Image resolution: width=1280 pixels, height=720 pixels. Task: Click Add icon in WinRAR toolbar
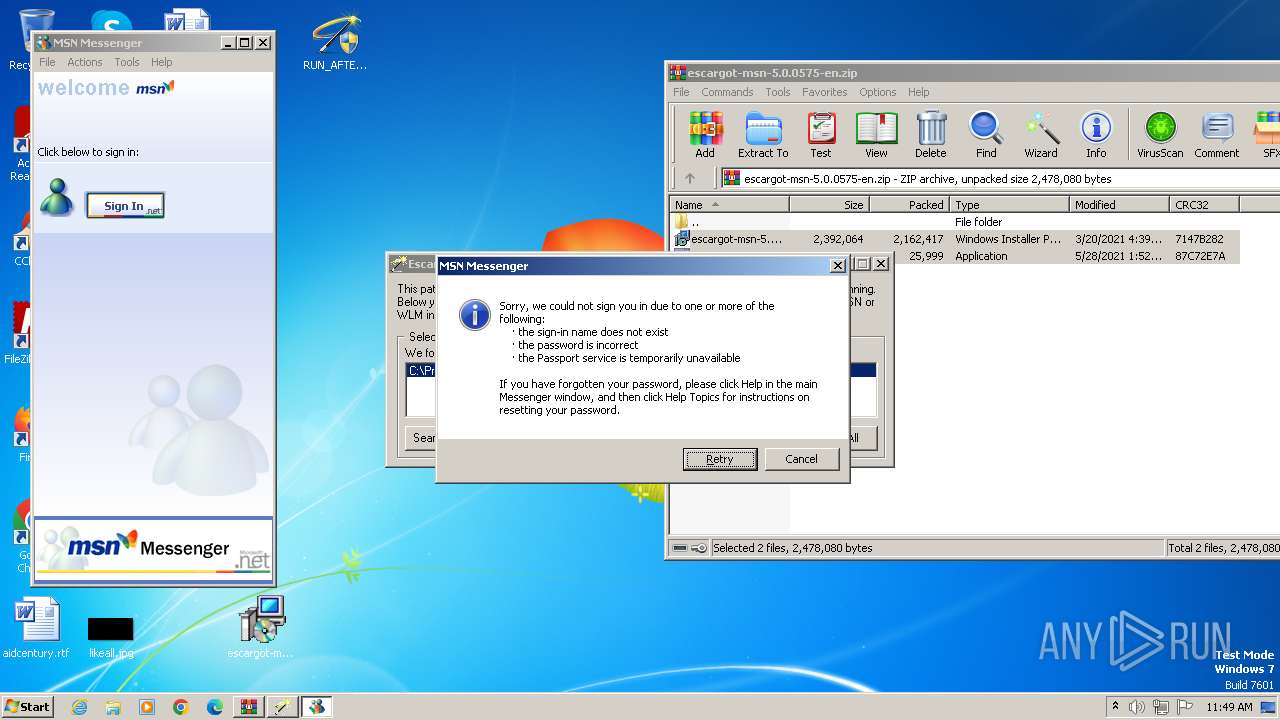coord(705,135)
